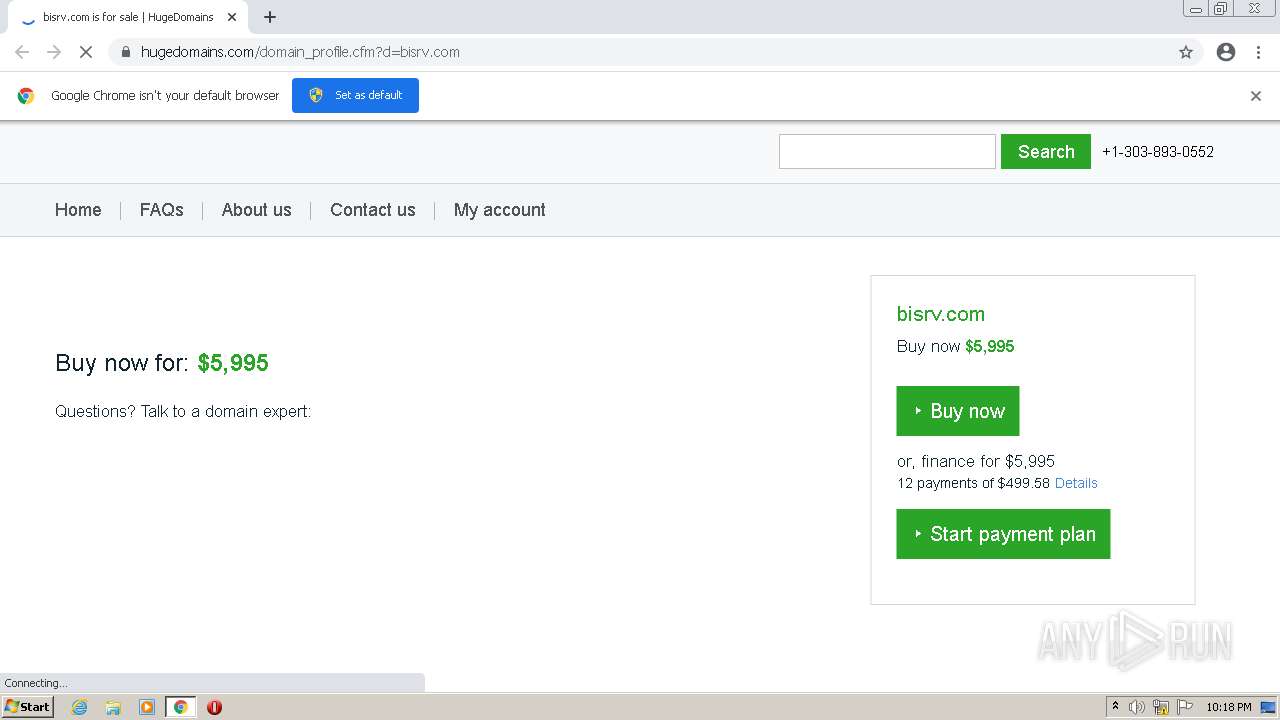Open Chrome three-dot menu

1258,52
